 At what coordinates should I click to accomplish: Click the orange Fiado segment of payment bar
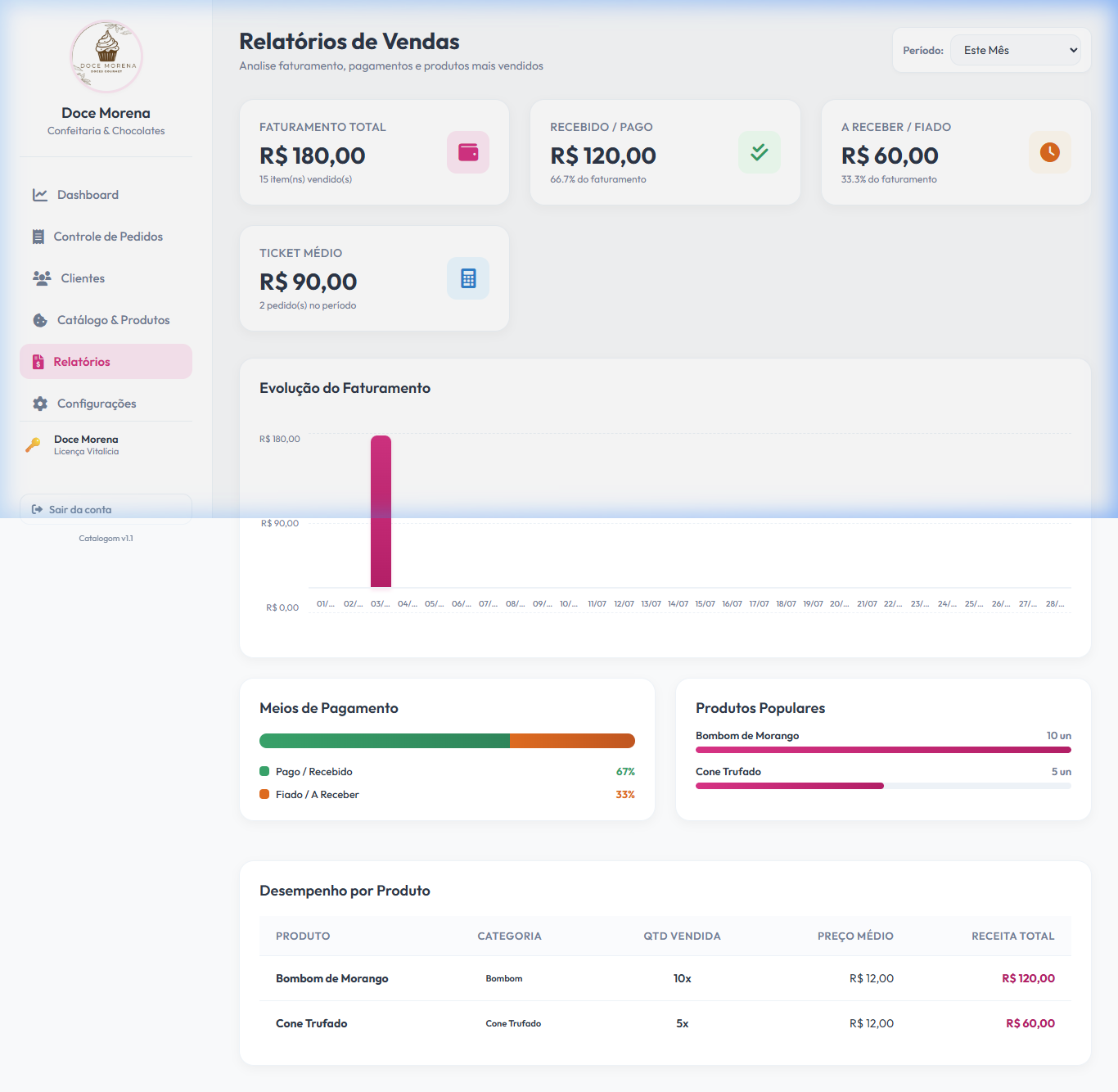572,741
